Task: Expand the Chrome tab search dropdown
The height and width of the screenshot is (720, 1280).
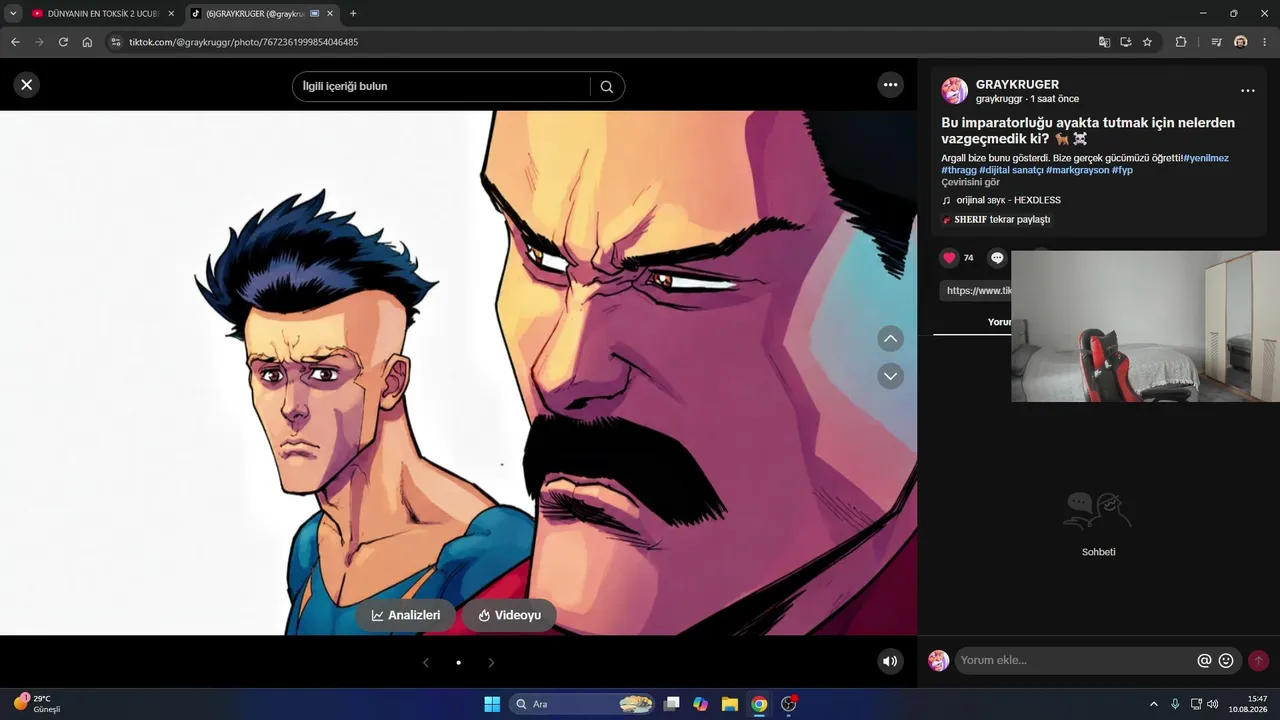Action: 13,14
